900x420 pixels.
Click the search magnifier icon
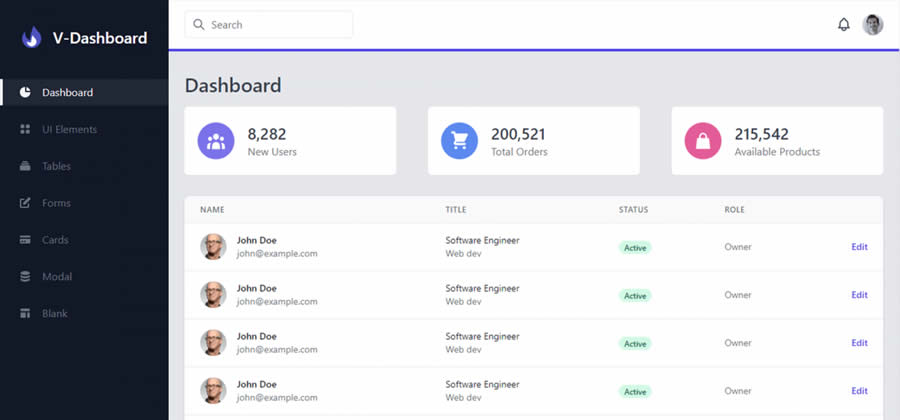click(x=198, y=25)
